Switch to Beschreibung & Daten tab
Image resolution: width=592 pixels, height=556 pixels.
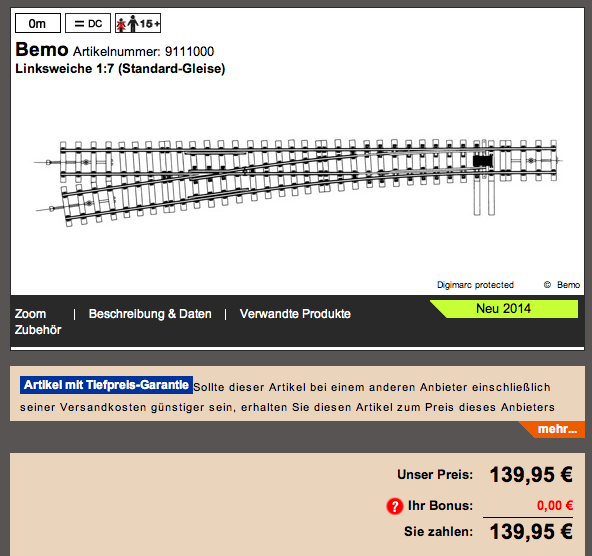pyautogui.click(x=150, y=314)
